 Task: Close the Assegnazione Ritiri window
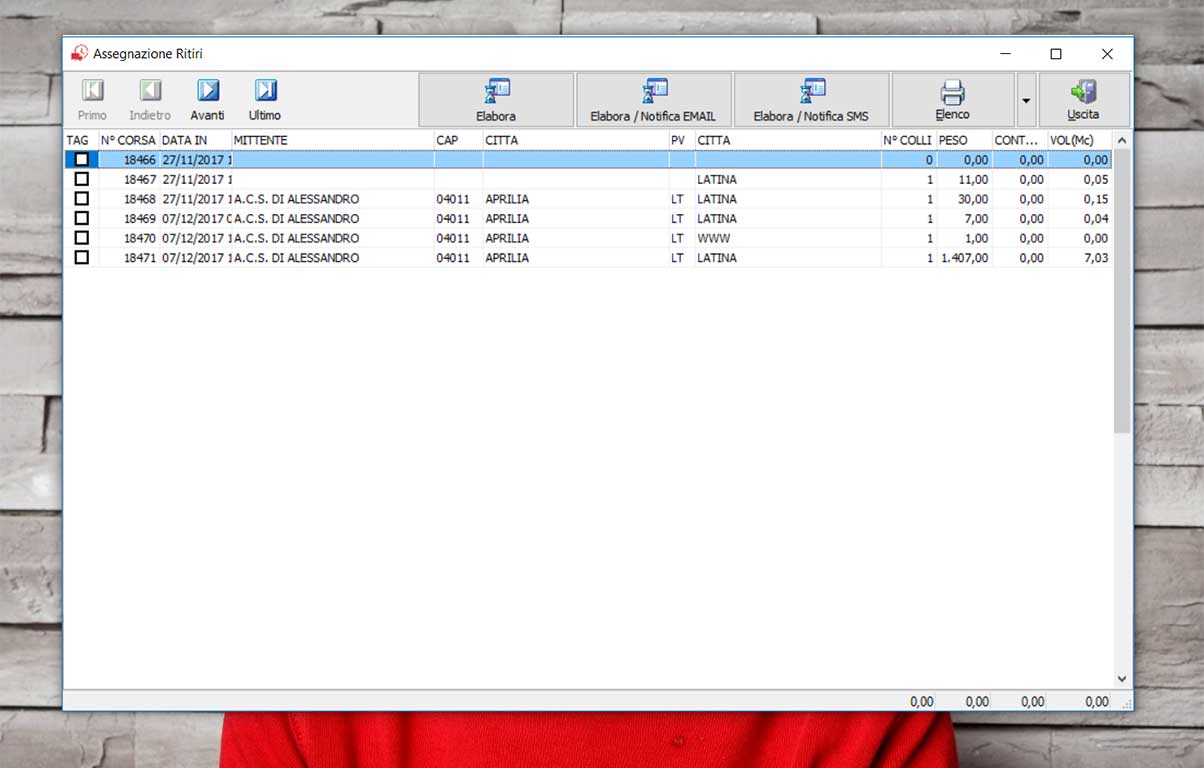[1107, 54]
